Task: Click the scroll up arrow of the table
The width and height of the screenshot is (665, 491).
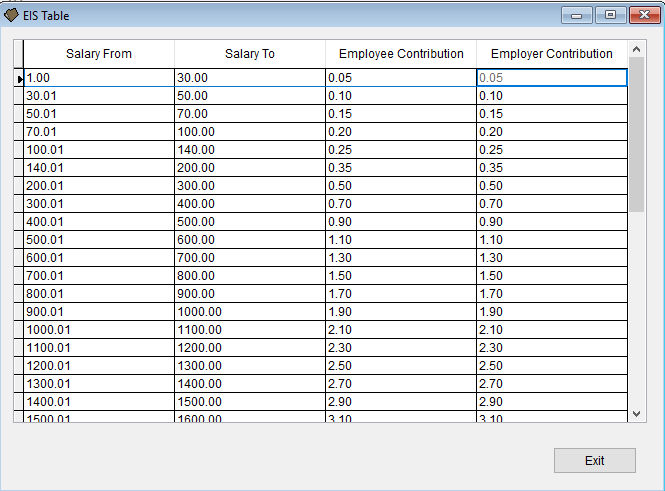Action: pyautogui.click(x=637, y=50)
